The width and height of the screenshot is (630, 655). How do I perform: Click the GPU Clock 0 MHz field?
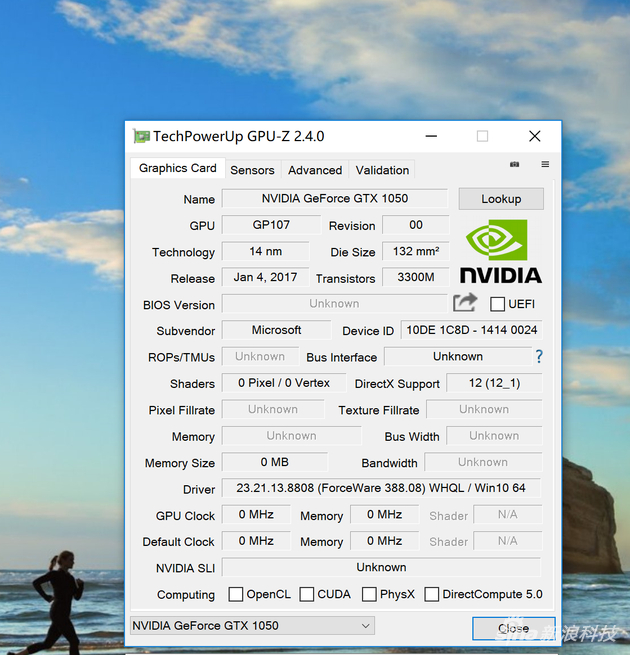point(256,514)
